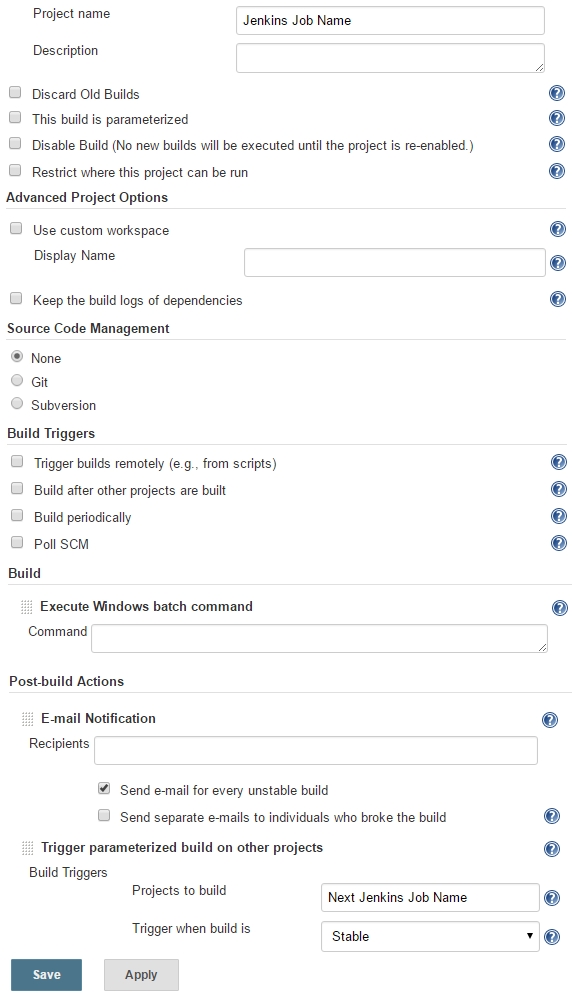Uncheck Send e-mail for every unstable build
The width and height of the screenshot is (572, 995).
(104, 789)
